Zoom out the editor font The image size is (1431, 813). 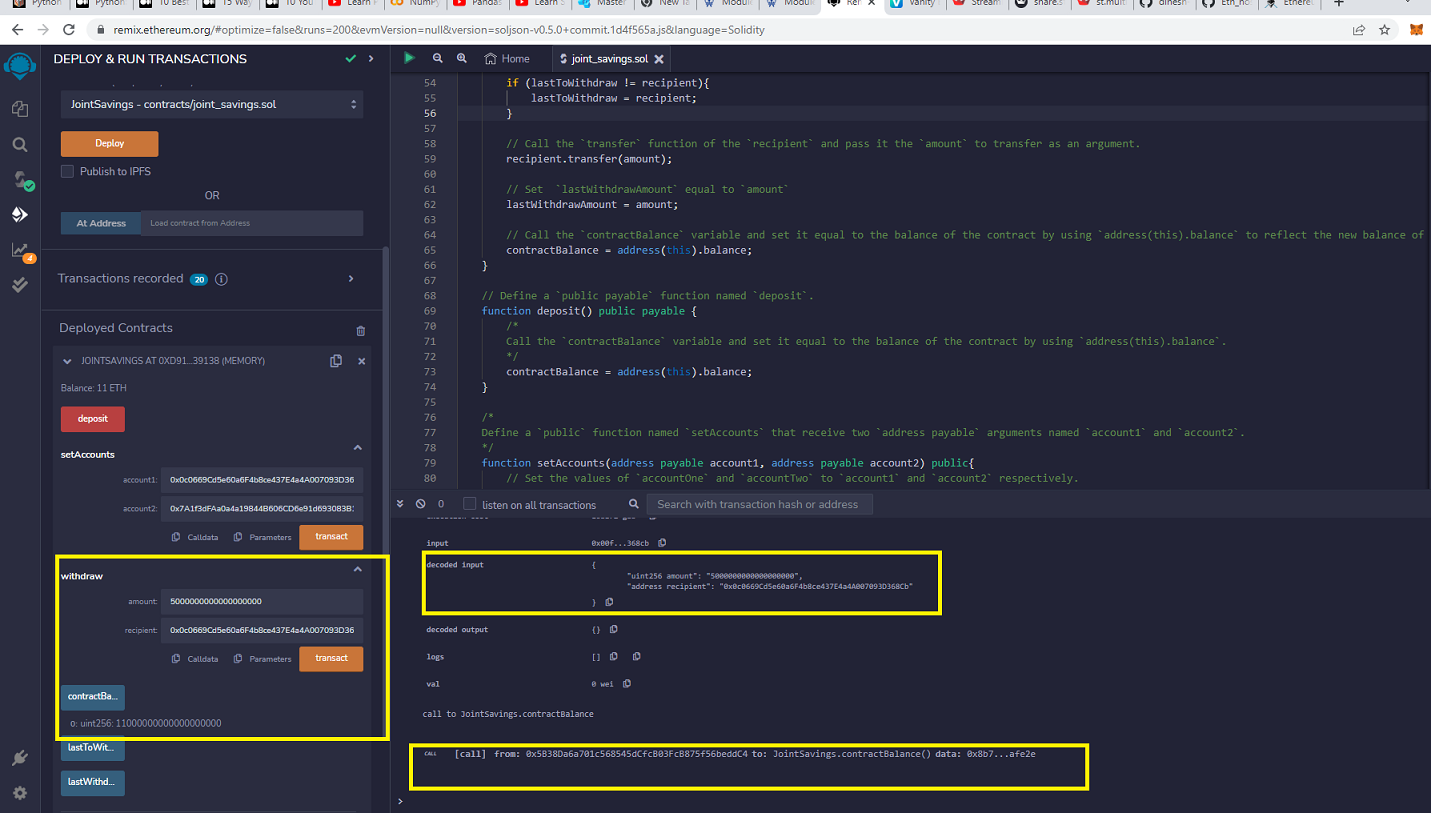pos(440,58)
